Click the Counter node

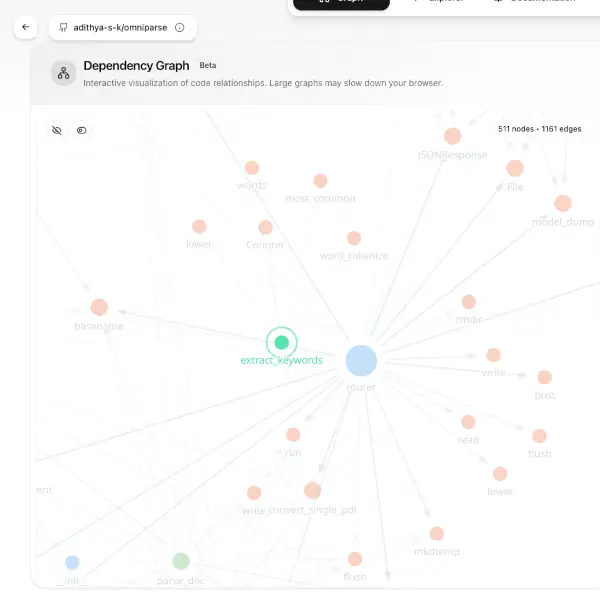coord(265,228)
